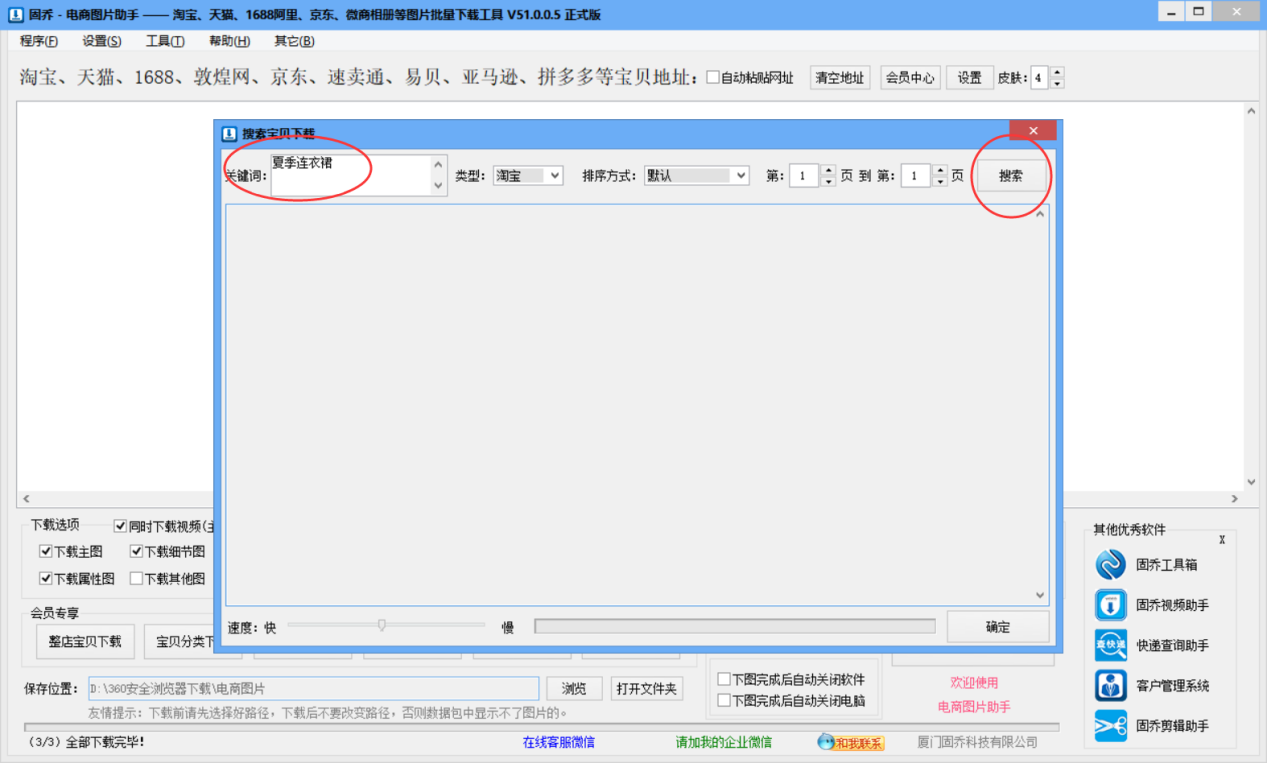Open the 客户管理系统 person icon
The image size is (1267, 763).
1110,685
